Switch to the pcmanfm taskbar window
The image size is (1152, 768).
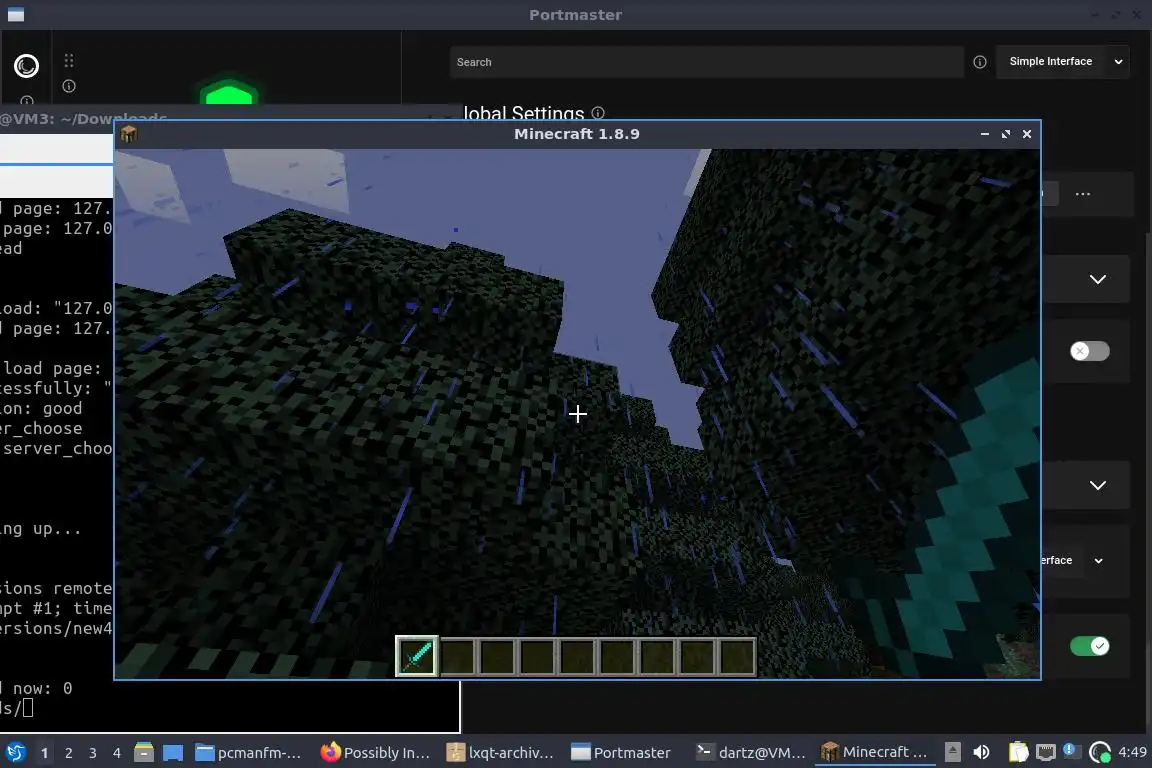pyautogui.click(x=248, y=753)
